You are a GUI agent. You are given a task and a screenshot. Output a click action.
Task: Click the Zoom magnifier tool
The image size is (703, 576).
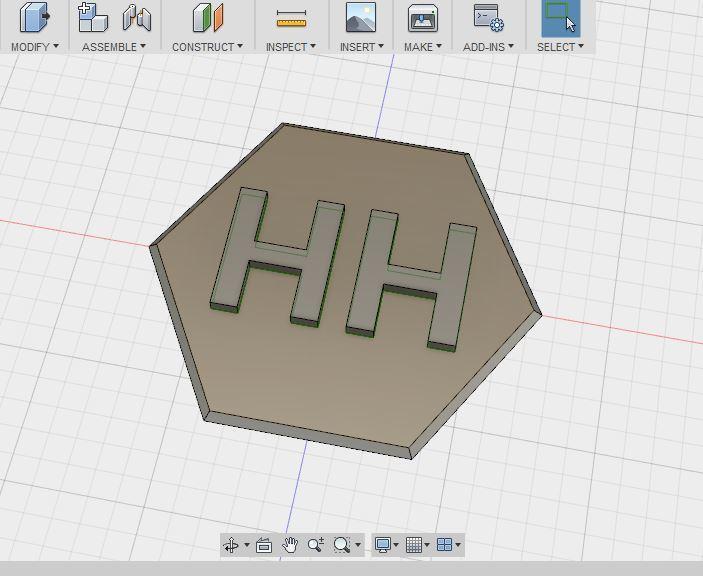point(316,545)
